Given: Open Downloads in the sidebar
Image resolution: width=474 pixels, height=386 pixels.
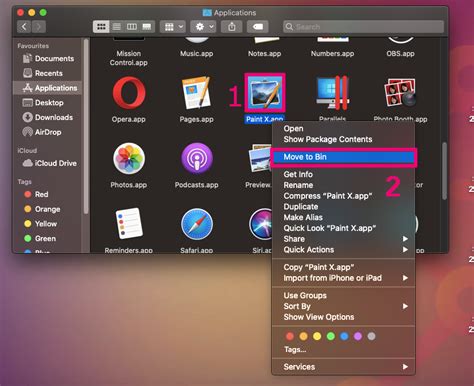Looking at the screenshot, I should (x=48, y=117).
